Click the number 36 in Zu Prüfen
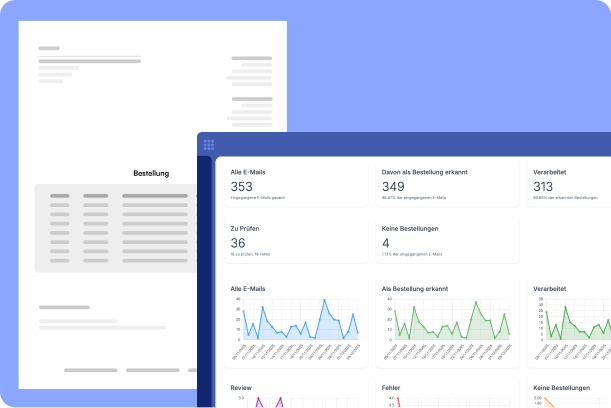 click(x=238, y=242)
